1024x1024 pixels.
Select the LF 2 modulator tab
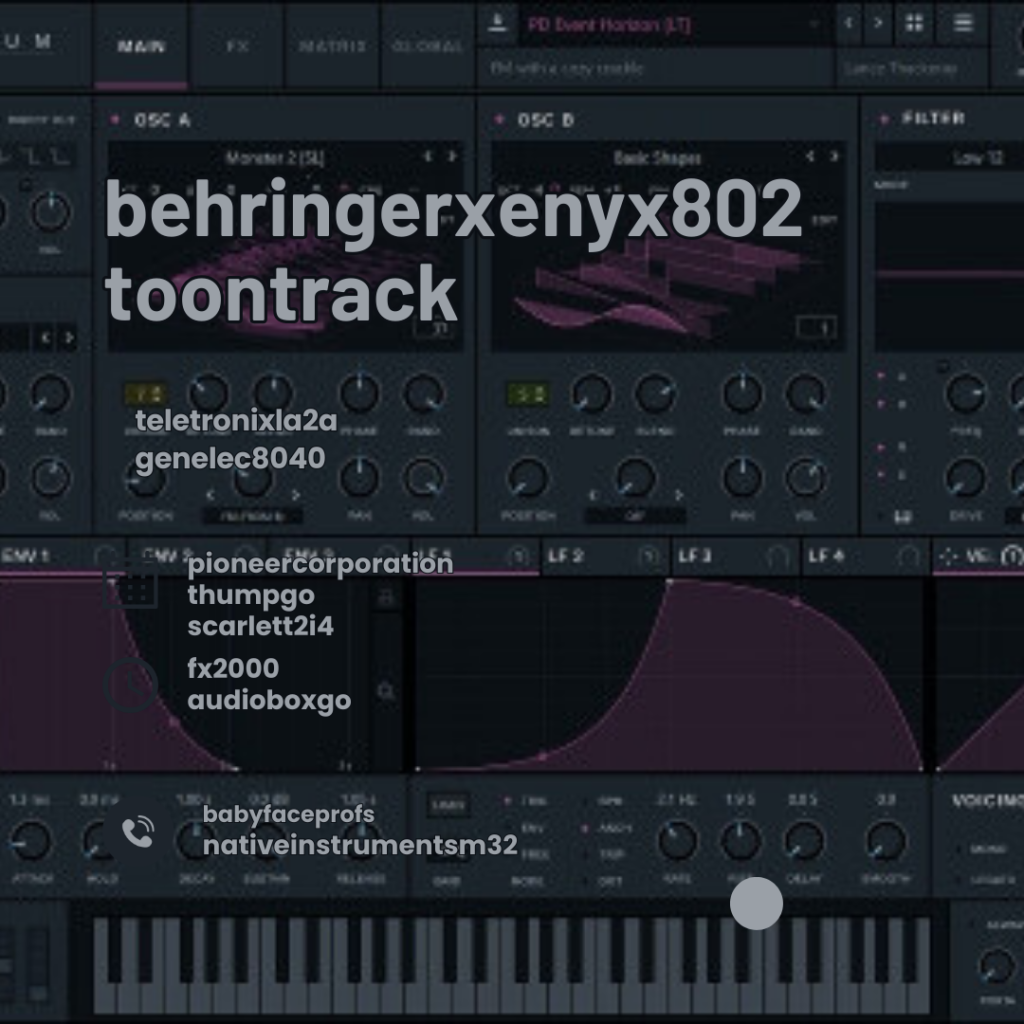pyautogui.click(x=605, y=556)
